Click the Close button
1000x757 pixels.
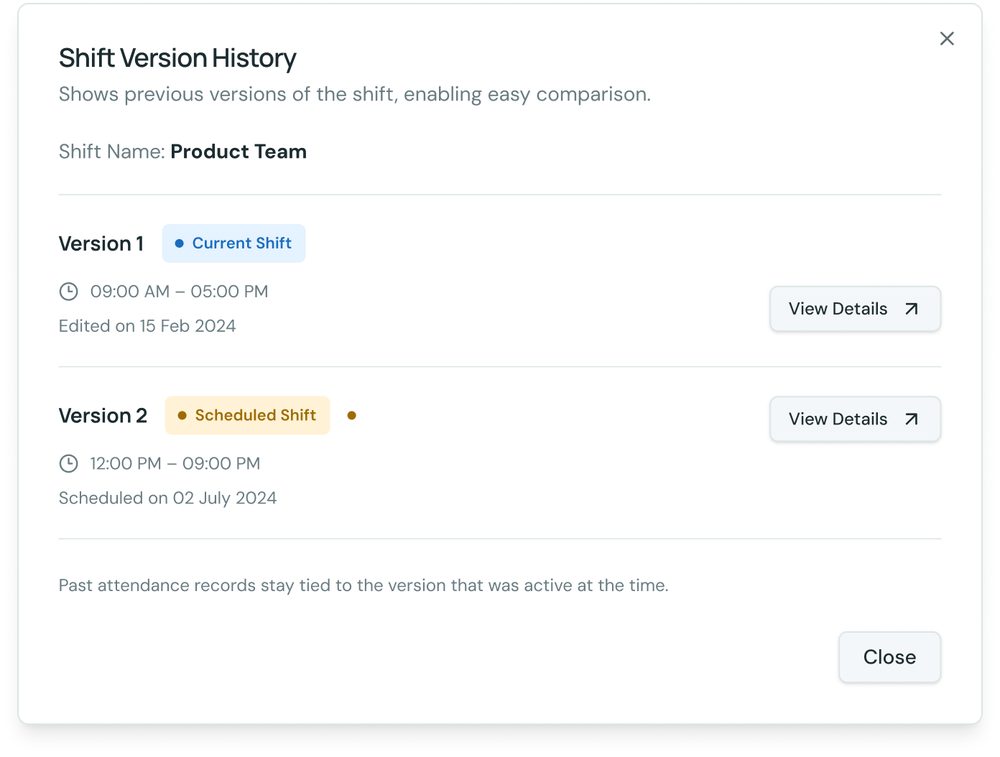(889, 657)
